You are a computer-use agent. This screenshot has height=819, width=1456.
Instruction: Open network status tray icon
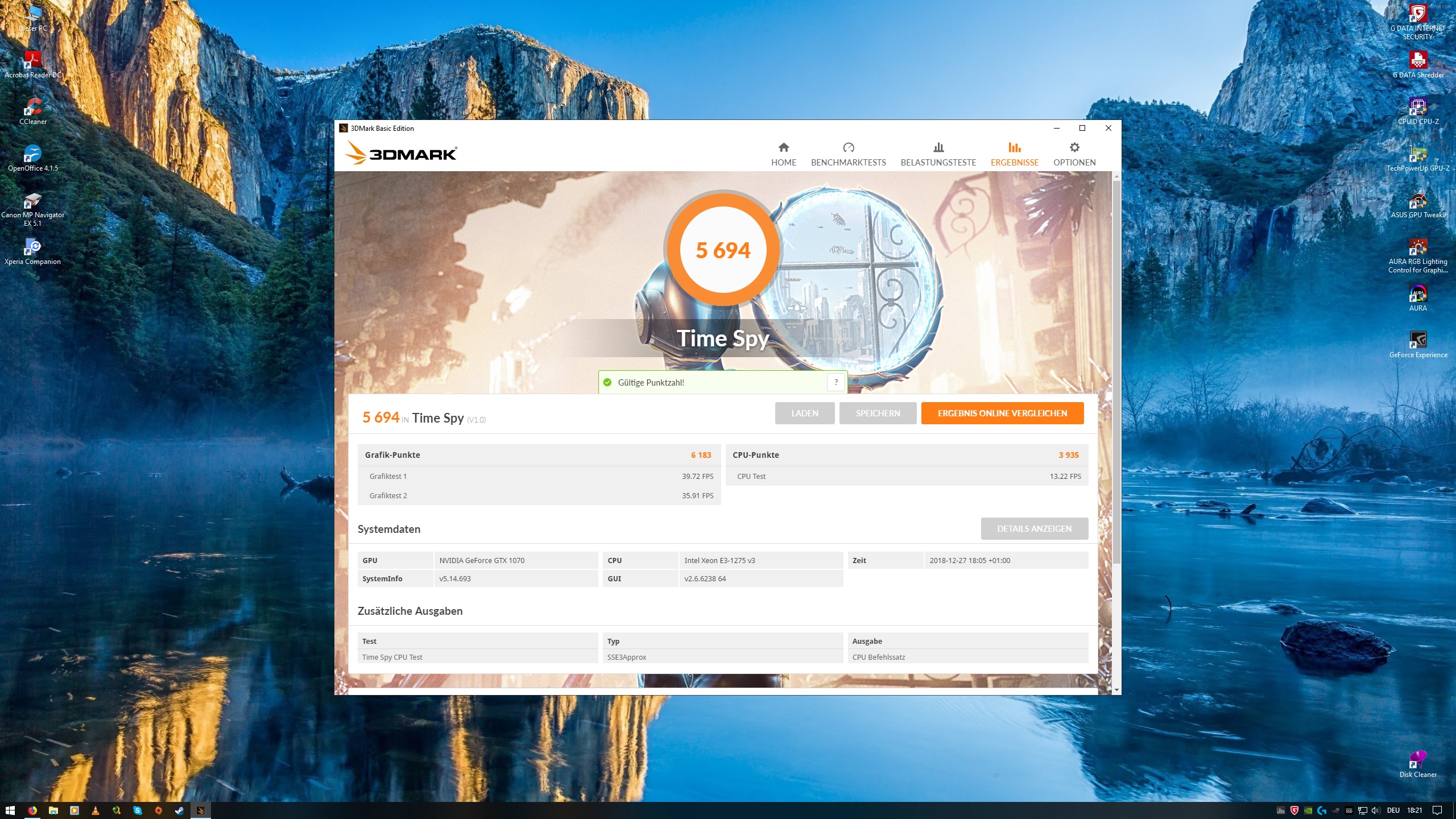tap(1363, 810)
